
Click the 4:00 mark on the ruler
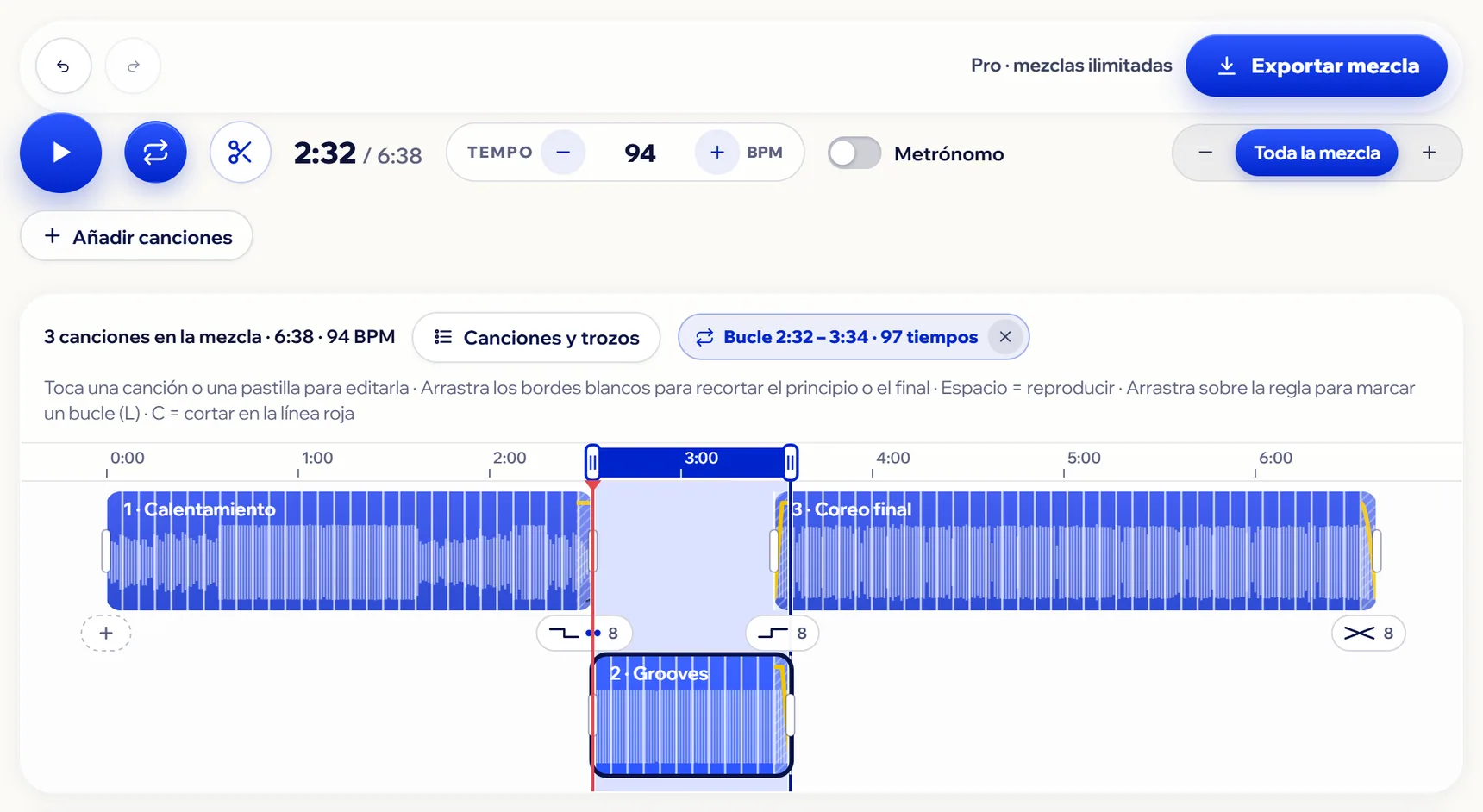[892, 459]
